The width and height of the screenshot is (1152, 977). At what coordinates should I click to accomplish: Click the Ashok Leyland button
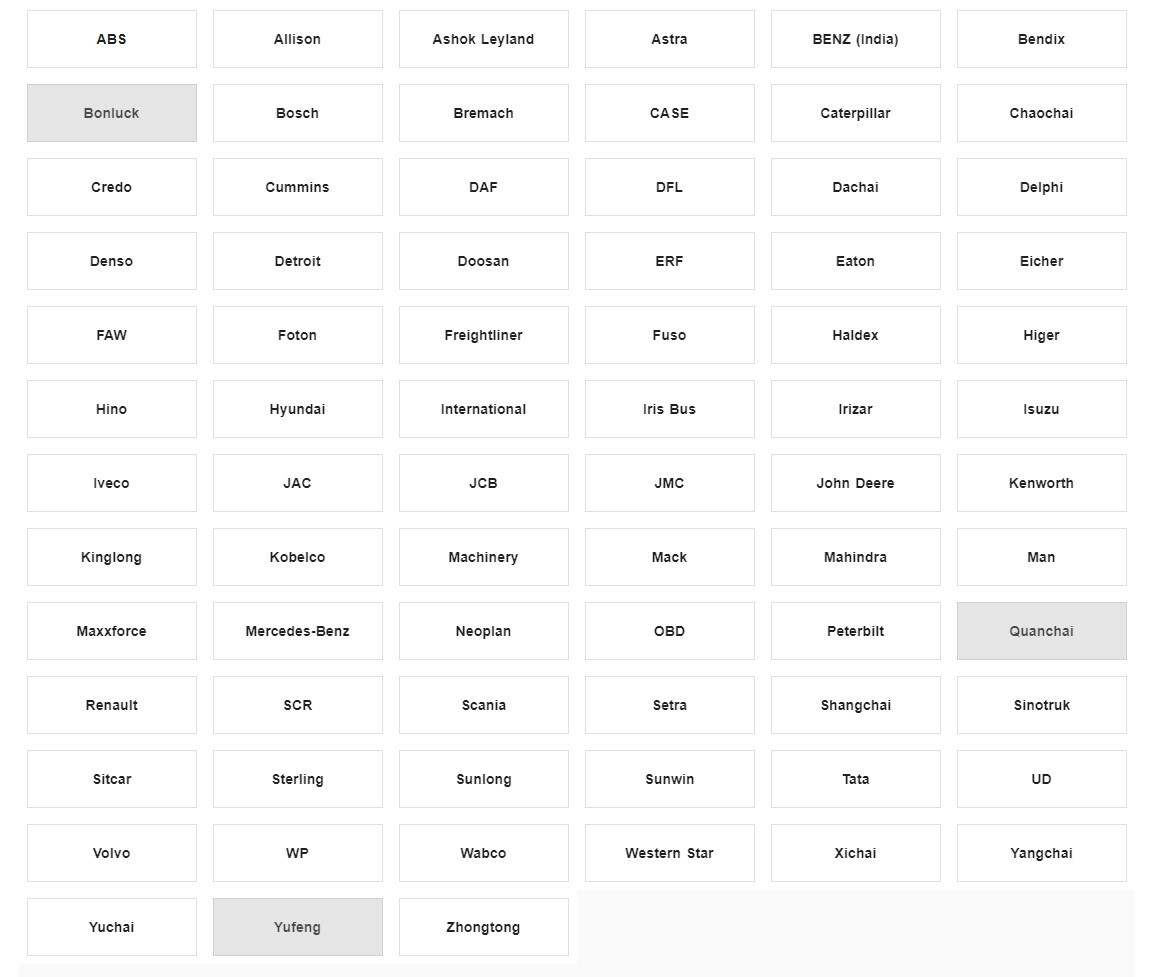483,39
